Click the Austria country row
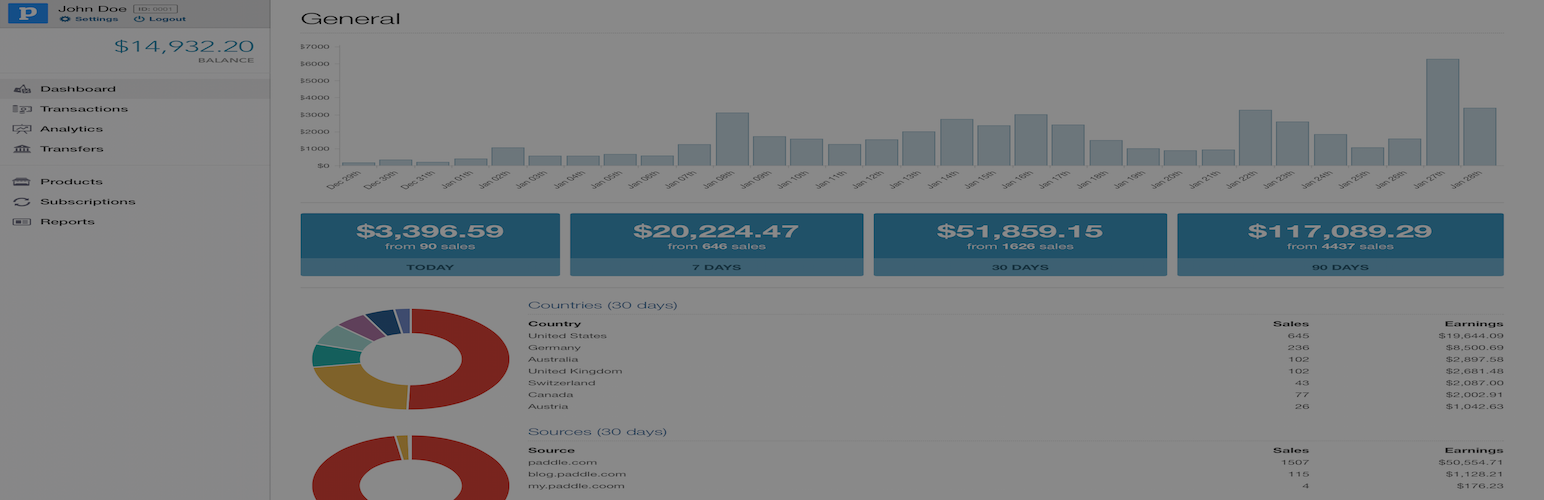 click(x=1015, y=406)
